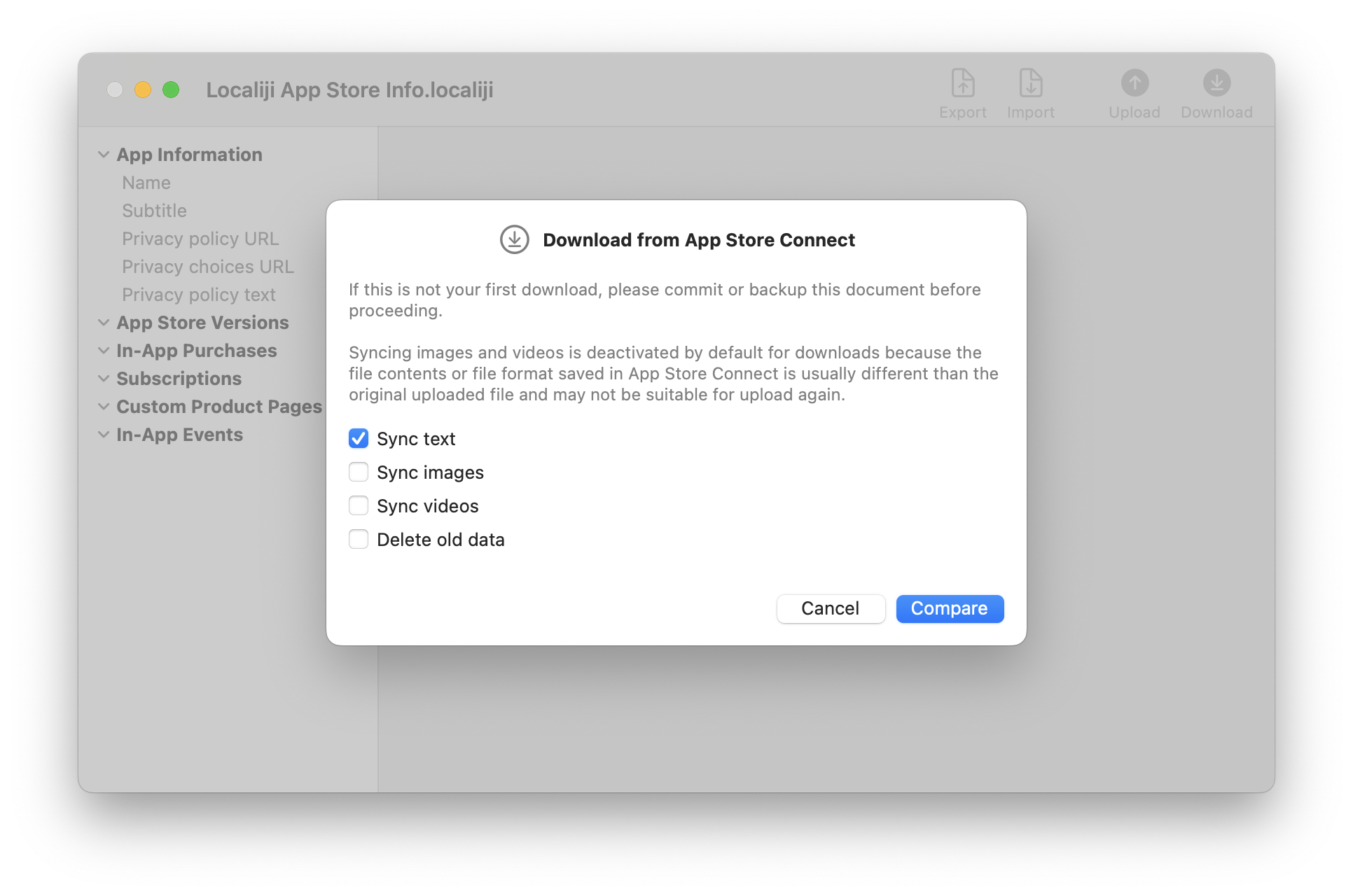
Task: Toggle the Subscriptions chevron
Action: point(104,379)
